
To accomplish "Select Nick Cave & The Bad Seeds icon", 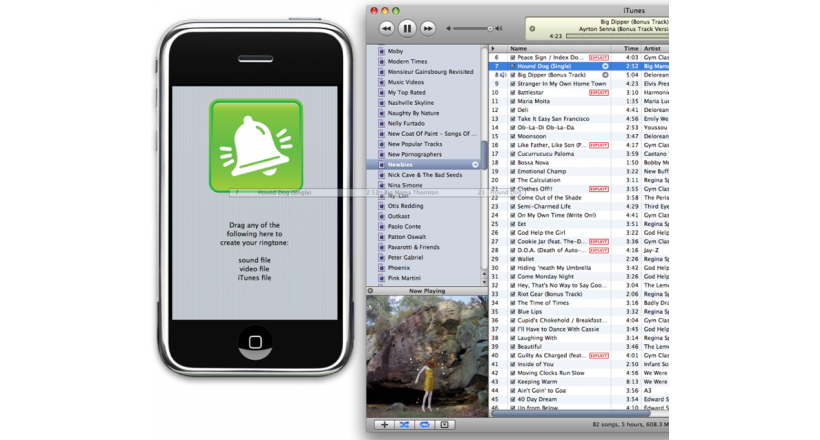I will click(381, 175).
